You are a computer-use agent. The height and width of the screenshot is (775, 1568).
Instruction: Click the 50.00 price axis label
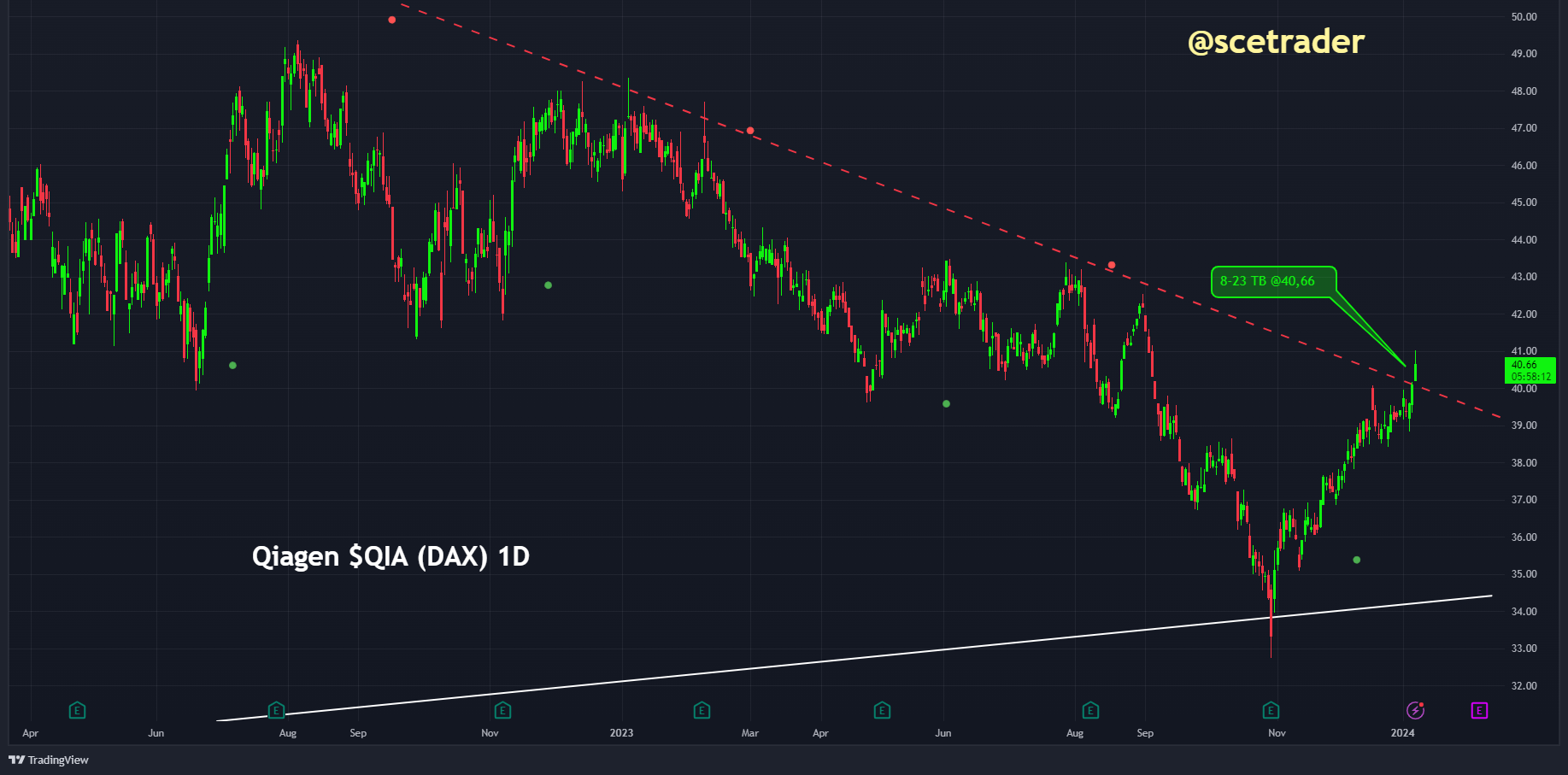click(x=1524, y=17)
